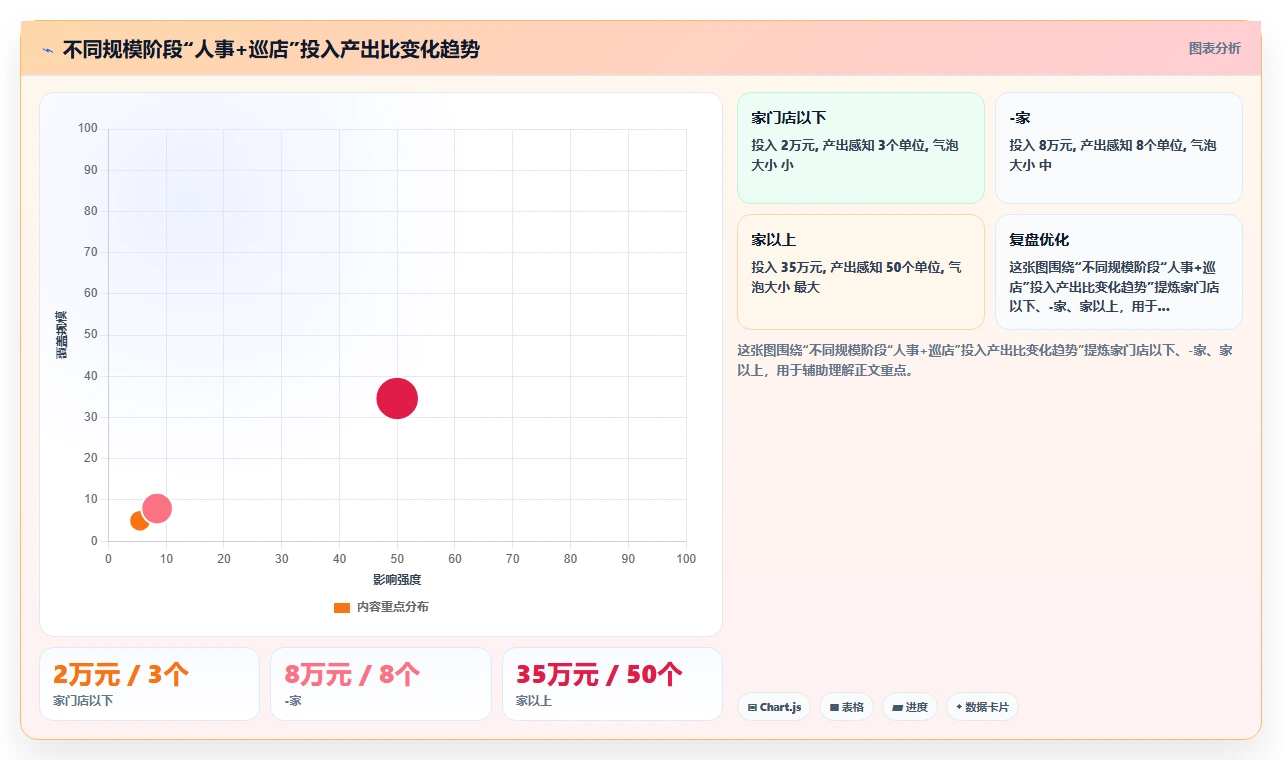Click the summary paragraph below the info cards
The height and width of the screenshot is (760, 1282).
[x=985, y=360]
